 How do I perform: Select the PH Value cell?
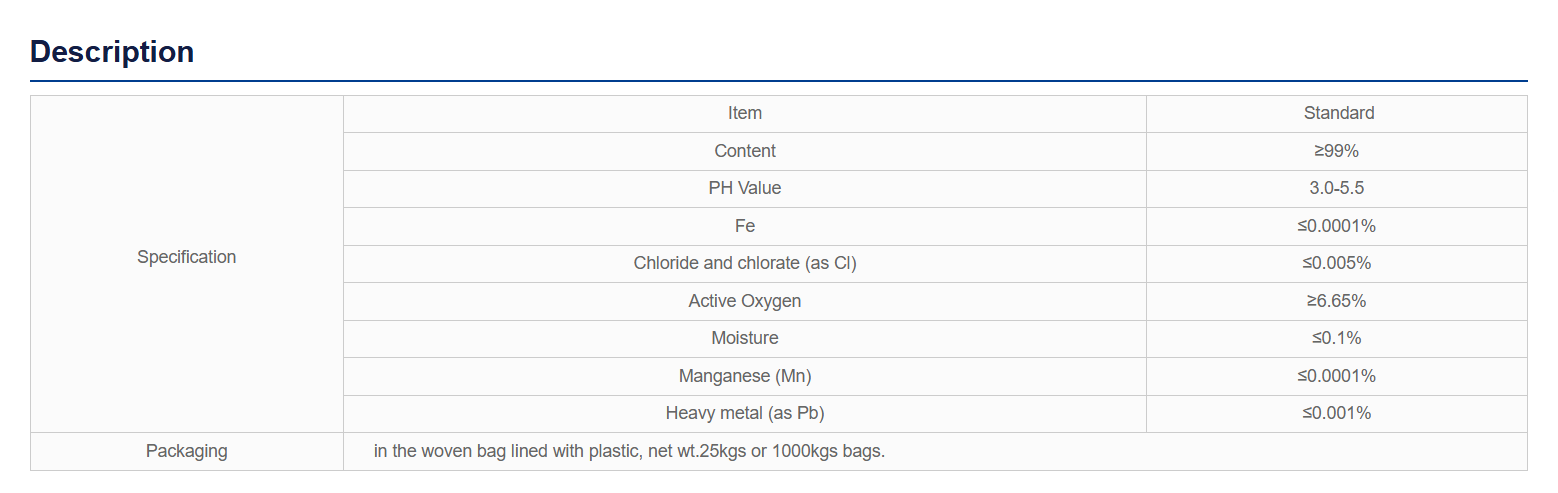(745, 188)
